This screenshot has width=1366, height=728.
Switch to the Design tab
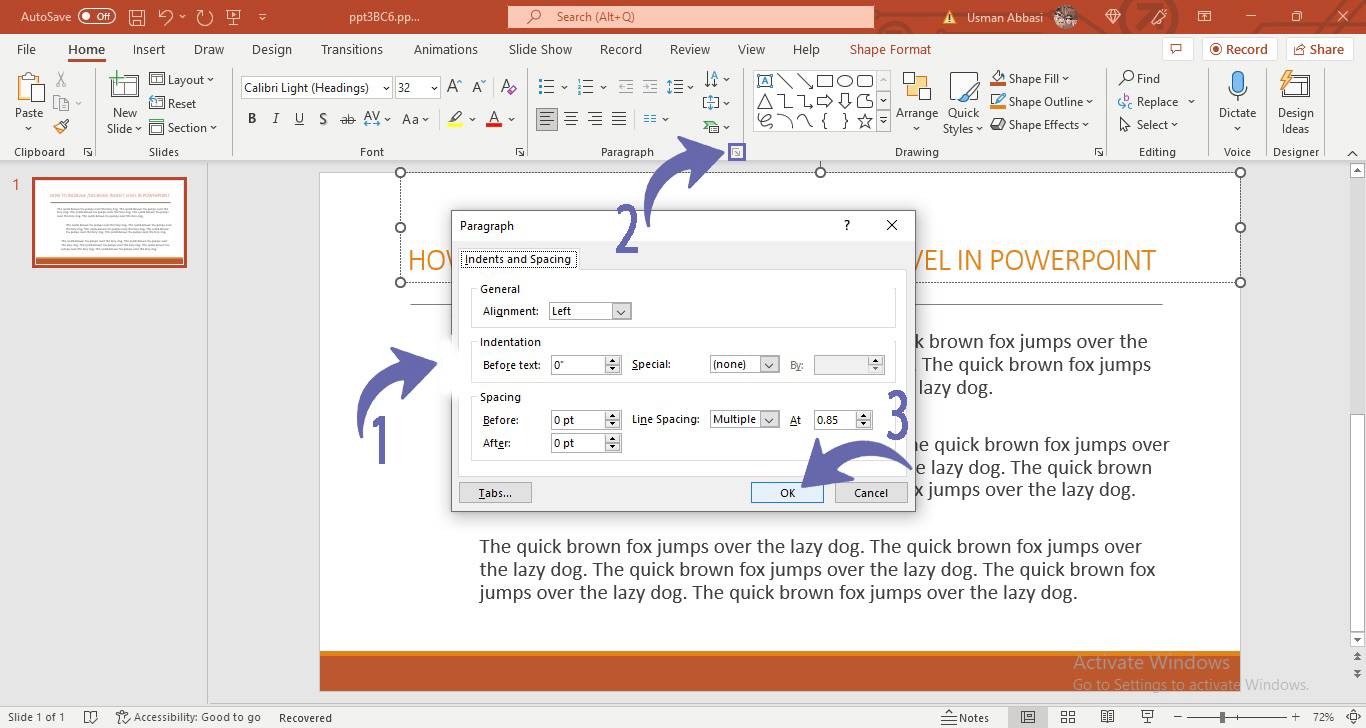click(x=272, y=49)
